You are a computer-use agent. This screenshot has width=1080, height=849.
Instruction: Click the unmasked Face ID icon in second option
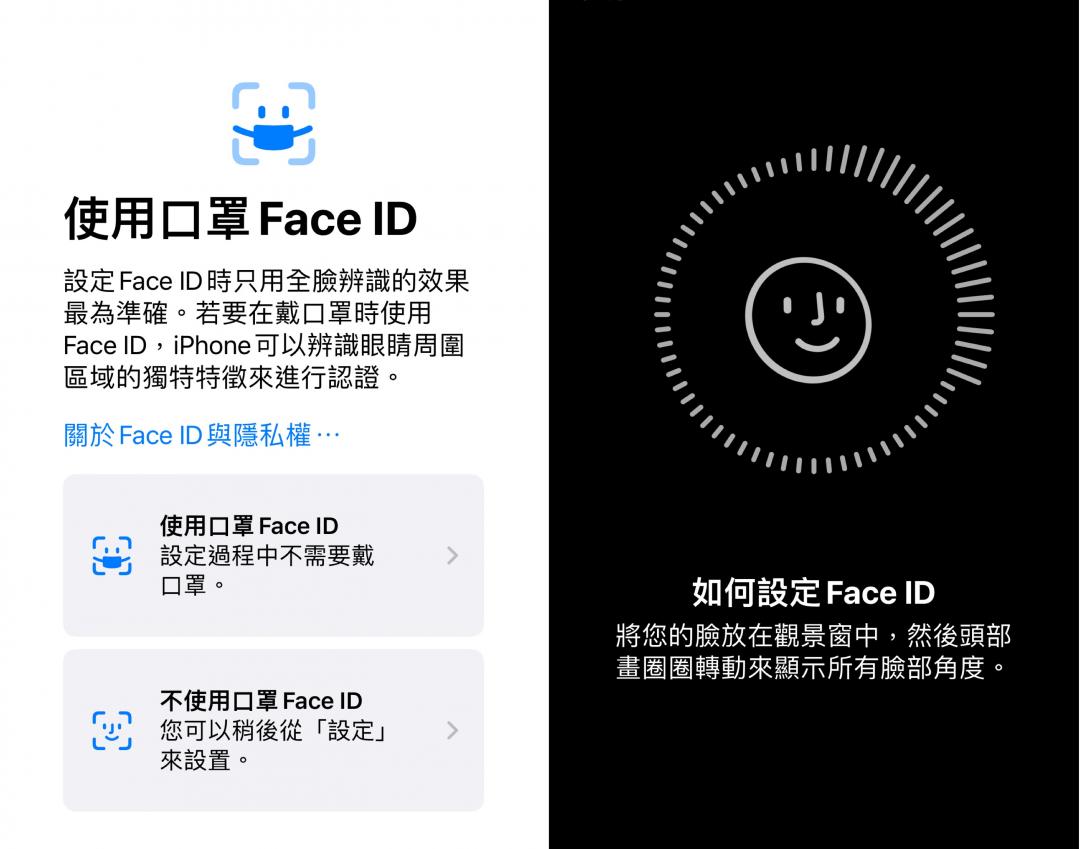pyautogui.click(x=112, y=731)
